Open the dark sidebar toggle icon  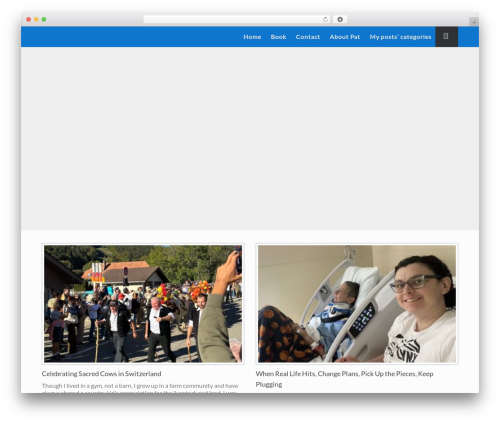point(446,36)
